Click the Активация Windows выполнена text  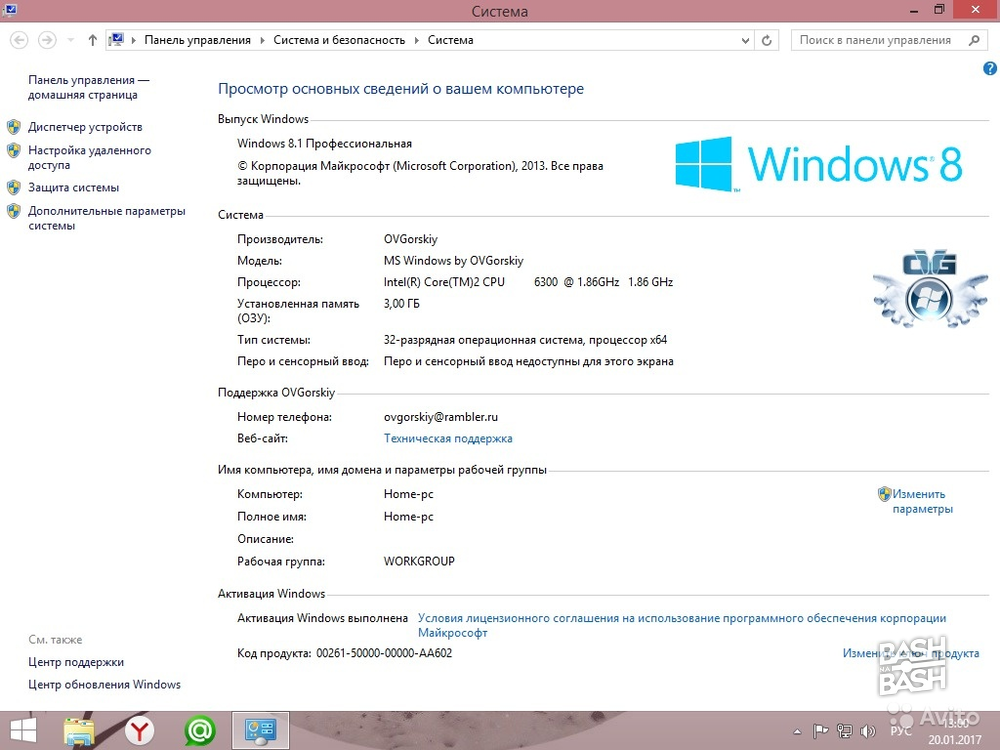click(x=322, y=618)
